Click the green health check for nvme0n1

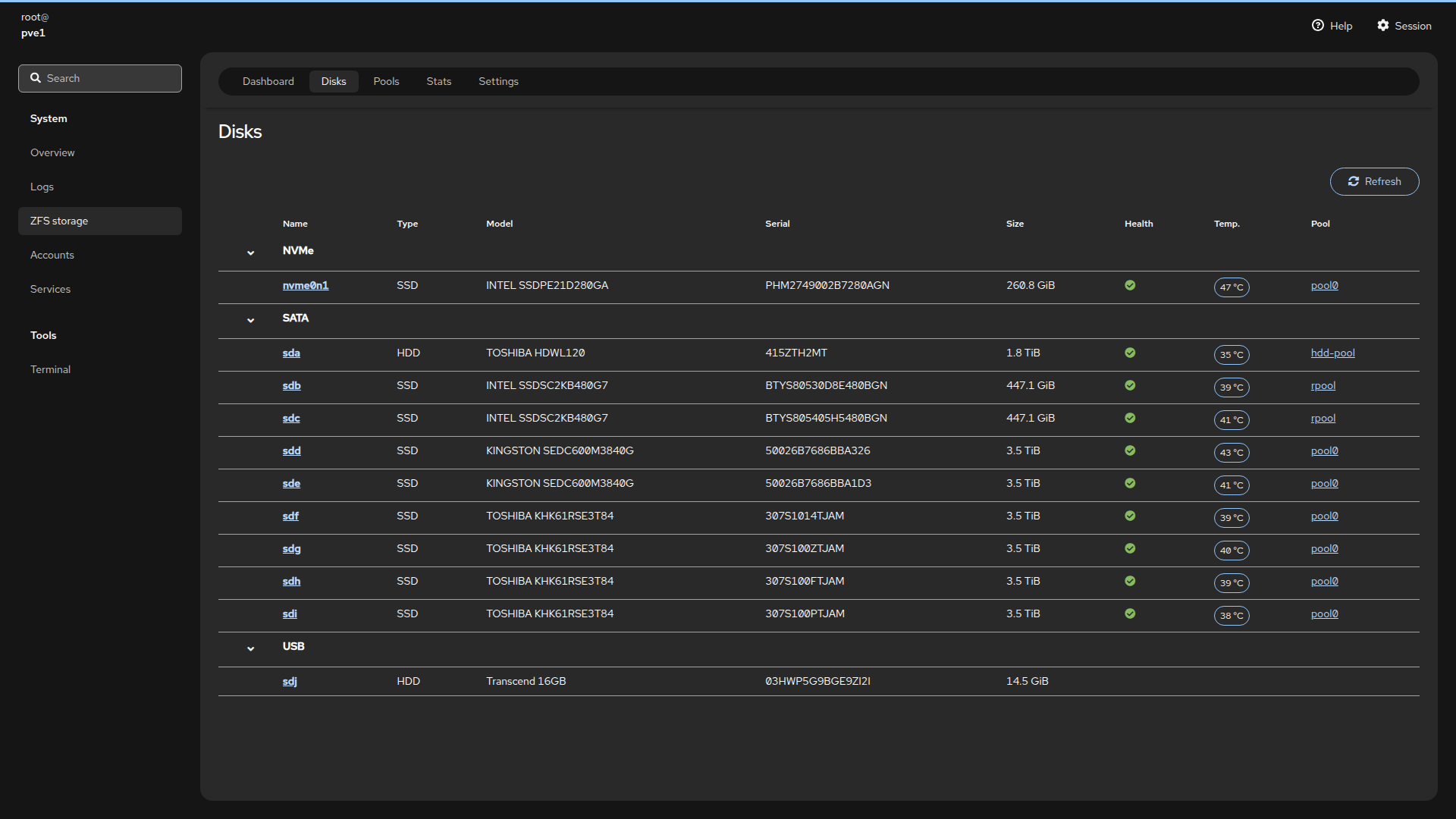point(1130,285)
